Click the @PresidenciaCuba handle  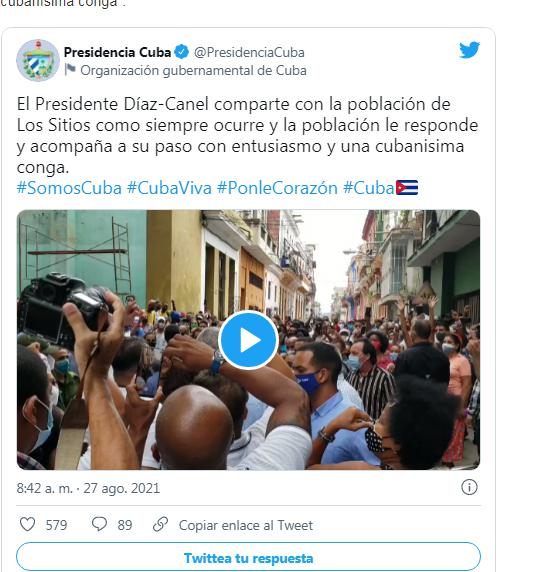coord(249,52)
